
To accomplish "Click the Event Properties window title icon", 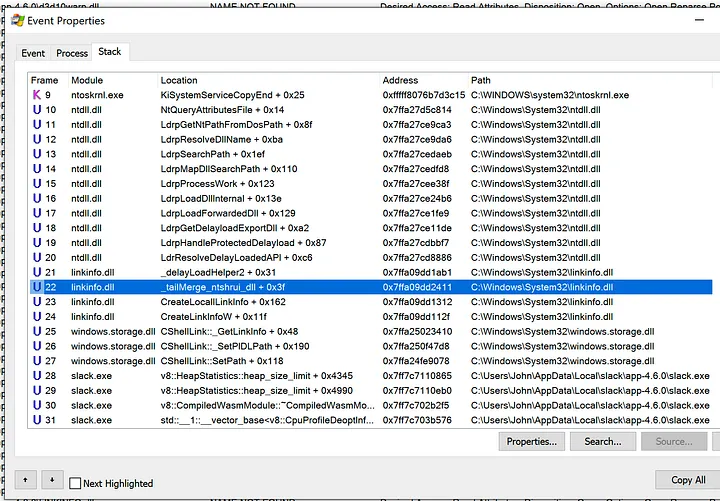I will click(12, 20).
